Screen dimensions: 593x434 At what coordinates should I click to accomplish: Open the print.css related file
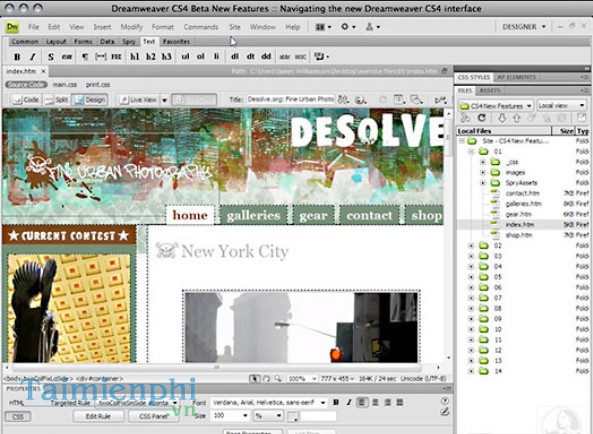pos(98,85)
